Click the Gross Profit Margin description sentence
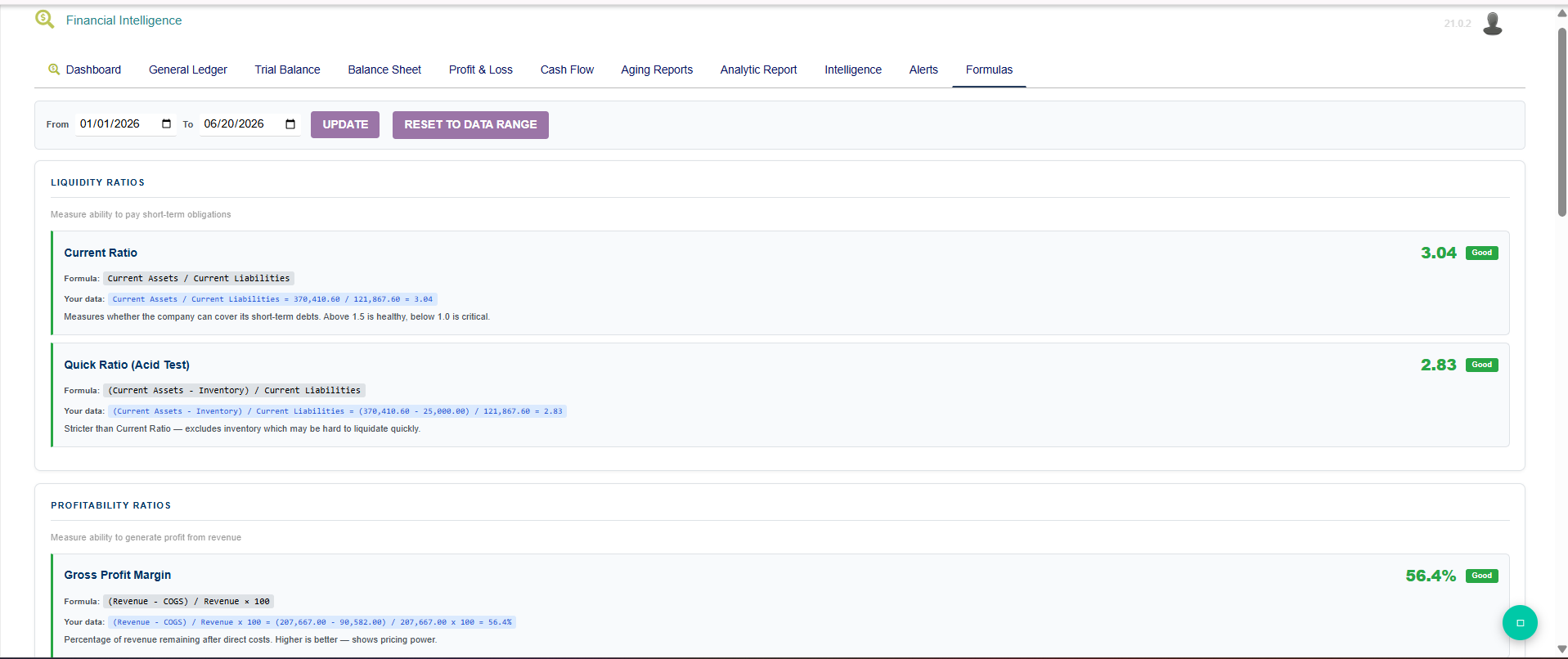The image size is (1568, 659). 250,640
